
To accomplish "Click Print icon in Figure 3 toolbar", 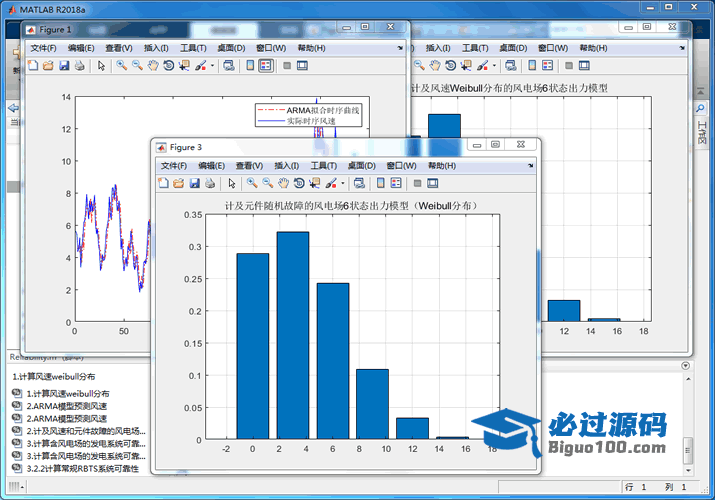I will pos(210,183).
